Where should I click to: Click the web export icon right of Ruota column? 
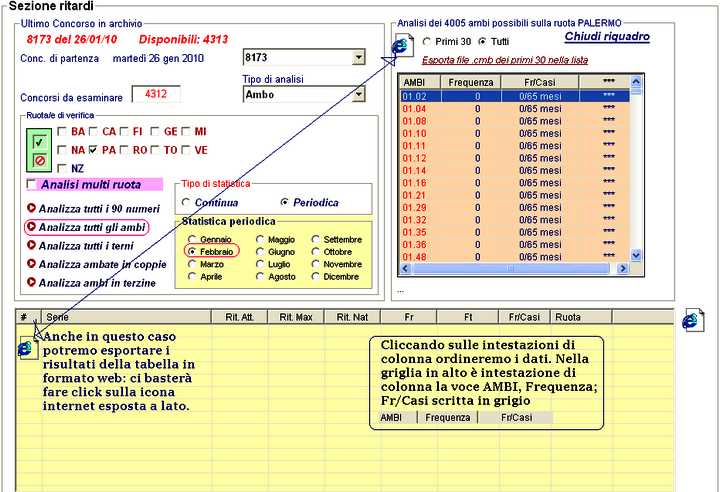tap(692, 319)
